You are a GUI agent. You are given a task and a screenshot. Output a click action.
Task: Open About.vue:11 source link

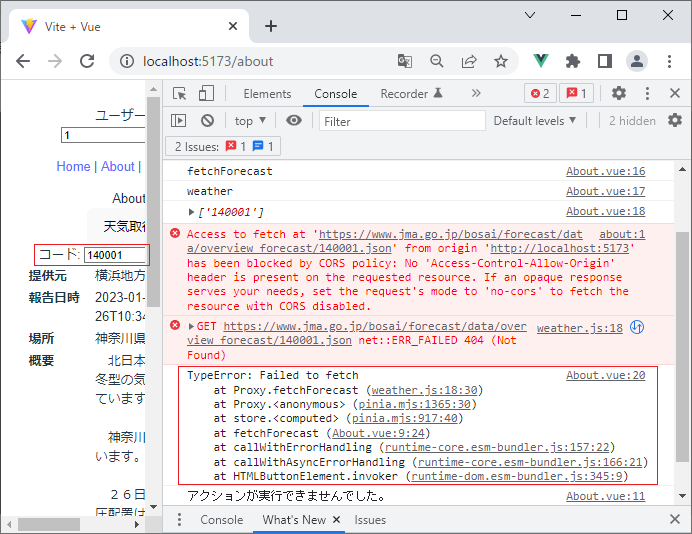pyautogui.click(x=606, y=496)
